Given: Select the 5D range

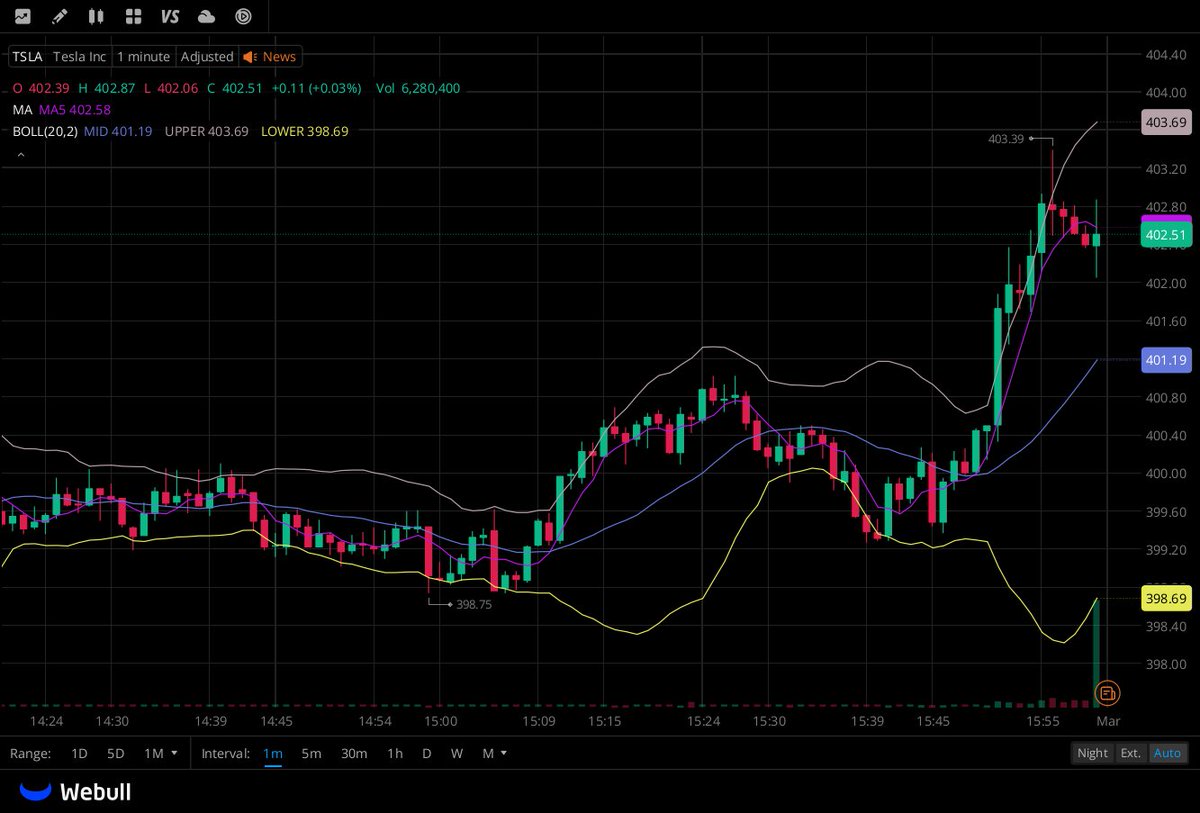Looking at the screenshot, I should click(115, 753).
